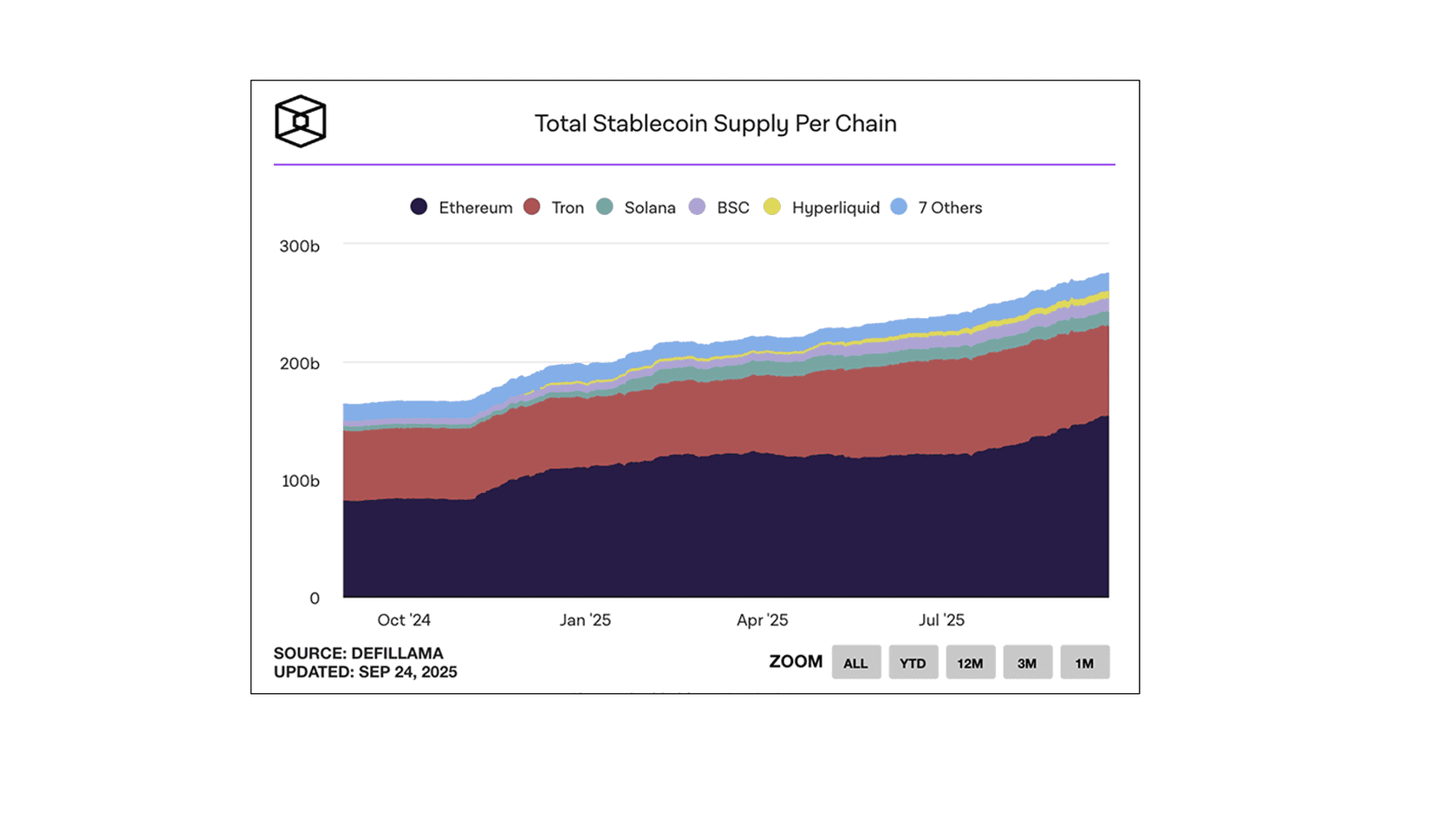Select the YTD zoom range
The width and height of the screenshot is (1456, 818).
913,663
